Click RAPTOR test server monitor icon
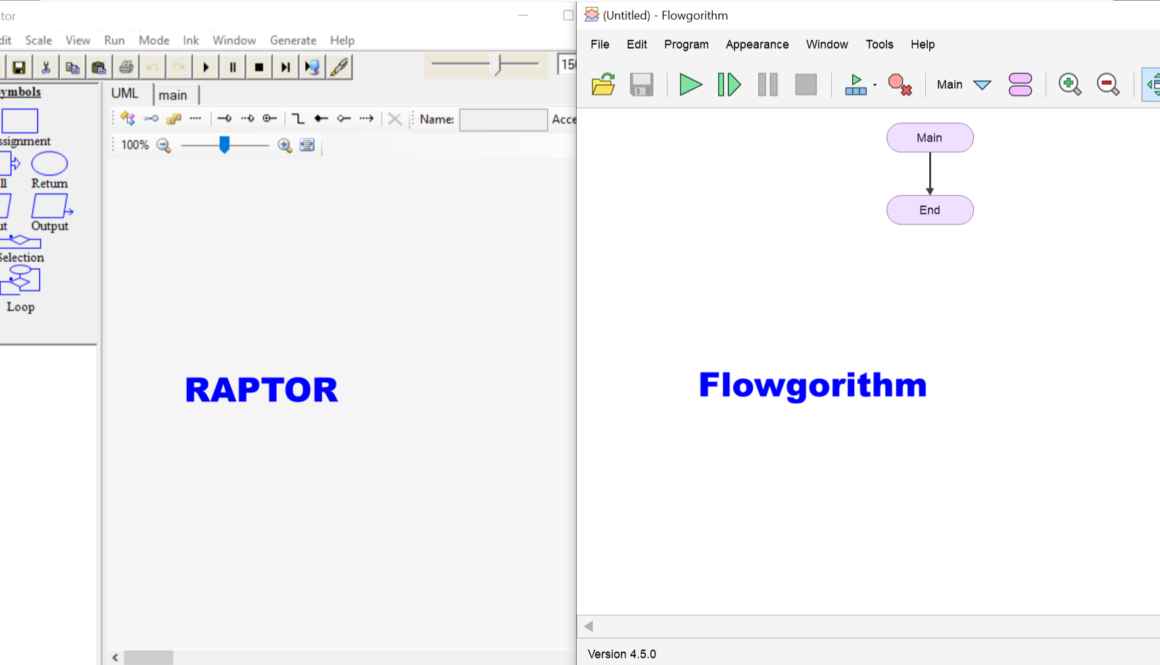This screenshot has width=1160, height=665. 312,67
